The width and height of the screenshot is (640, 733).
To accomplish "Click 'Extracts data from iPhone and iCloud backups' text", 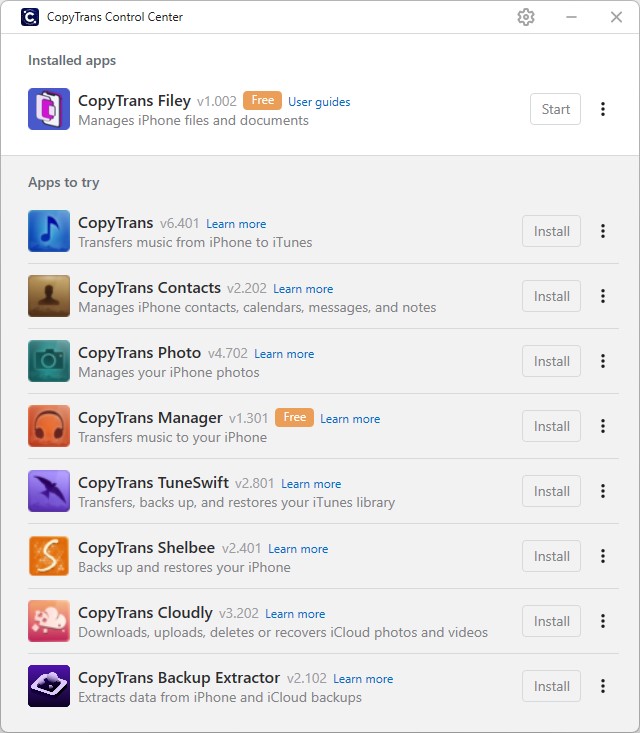I will (x=220, y=697).
